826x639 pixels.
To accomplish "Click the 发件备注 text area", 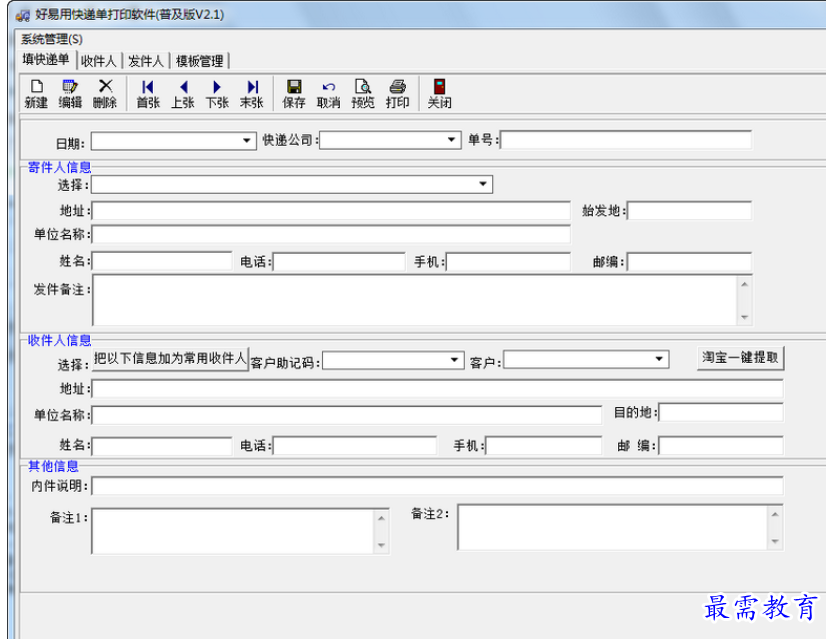I will (x=415, y=300).
